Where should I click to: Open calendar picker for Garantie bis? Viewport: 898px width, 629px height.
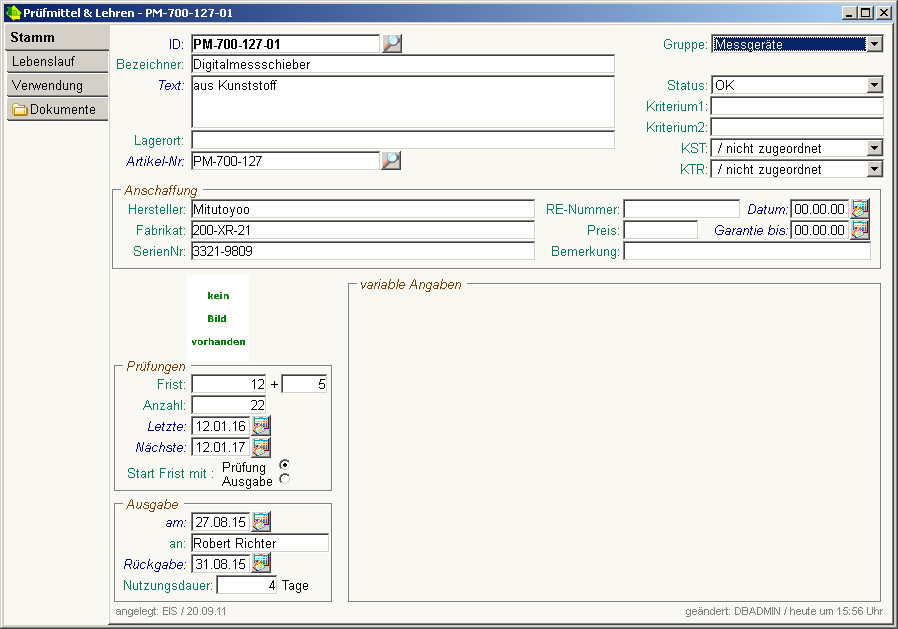[860, 230]
